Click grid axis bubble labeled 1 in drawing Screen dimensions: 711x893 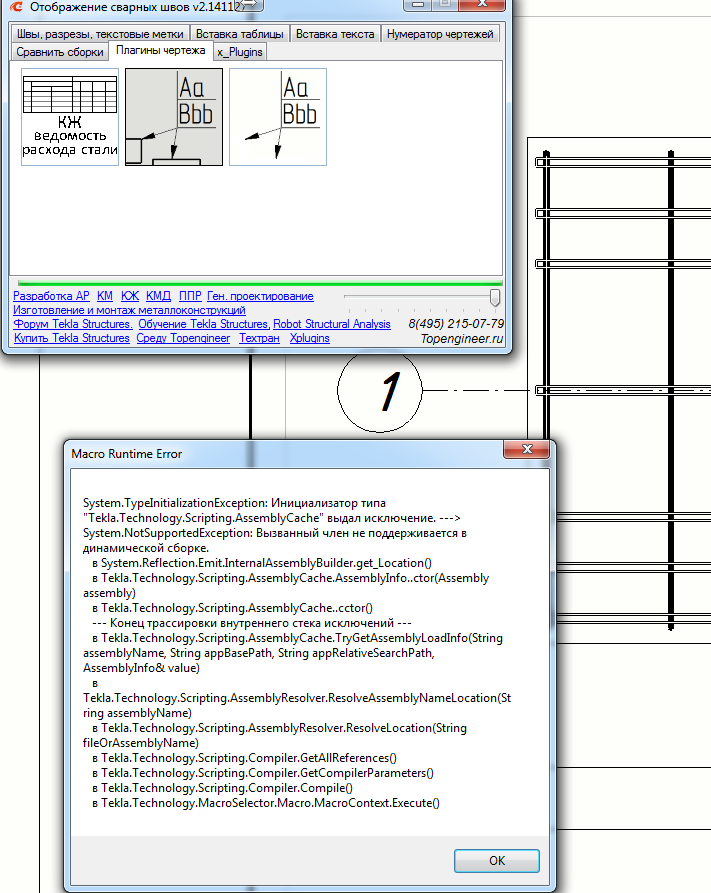380,391
